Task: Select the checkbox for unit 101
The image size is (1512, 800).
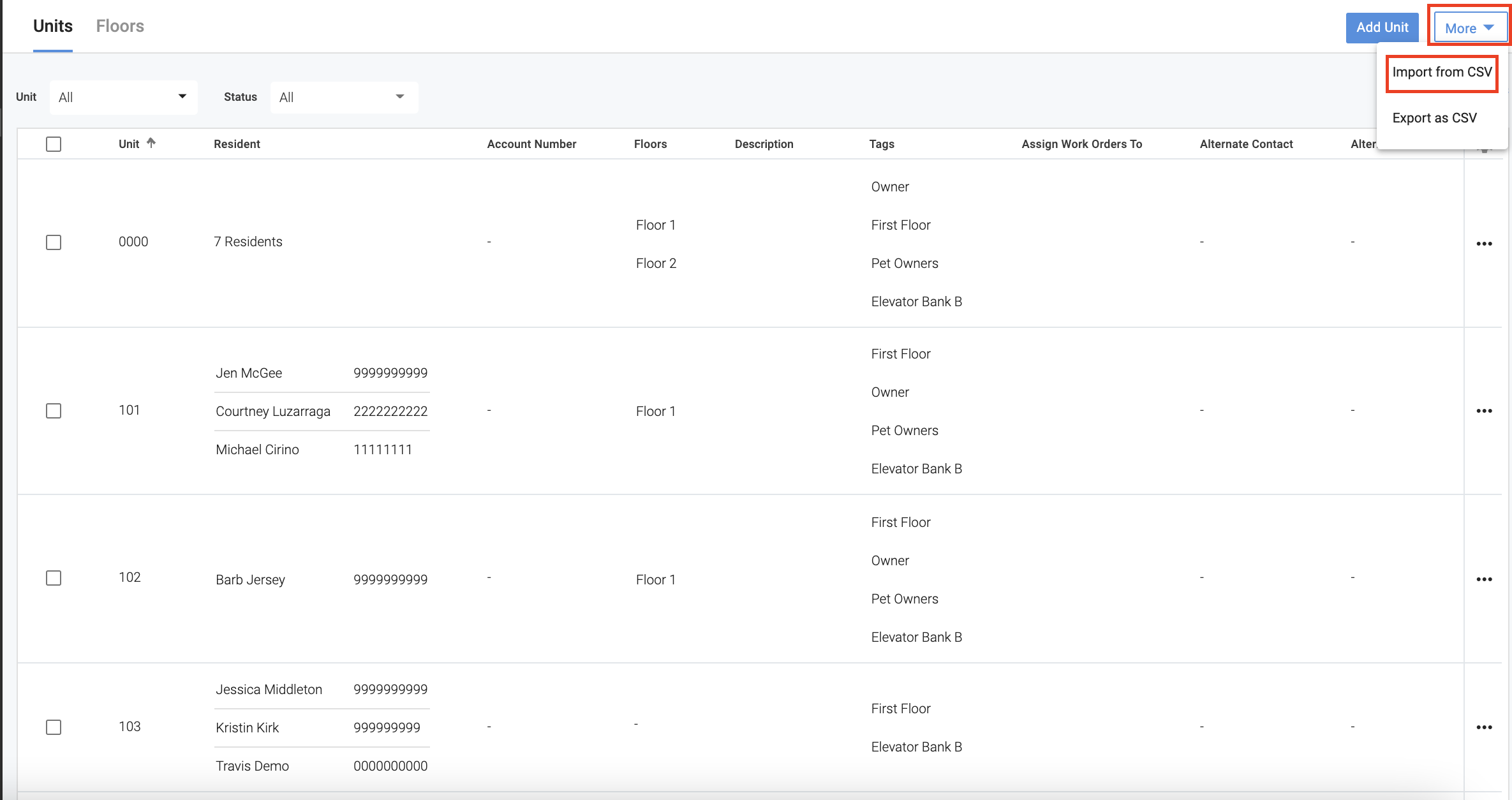Action: (x=54, y=411)
